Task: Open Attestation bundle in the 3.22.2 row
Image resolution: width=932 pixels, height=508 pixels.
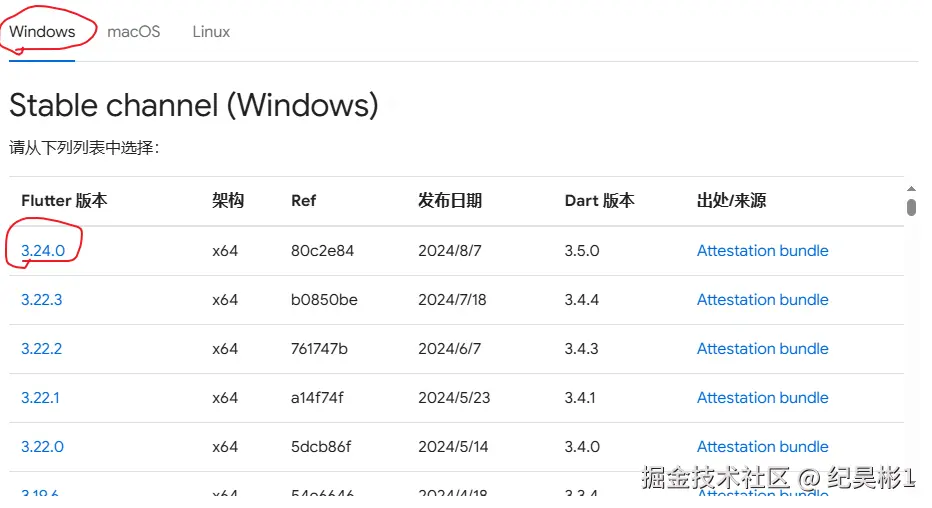Action: pyautogui.click(x=762, y=348)
